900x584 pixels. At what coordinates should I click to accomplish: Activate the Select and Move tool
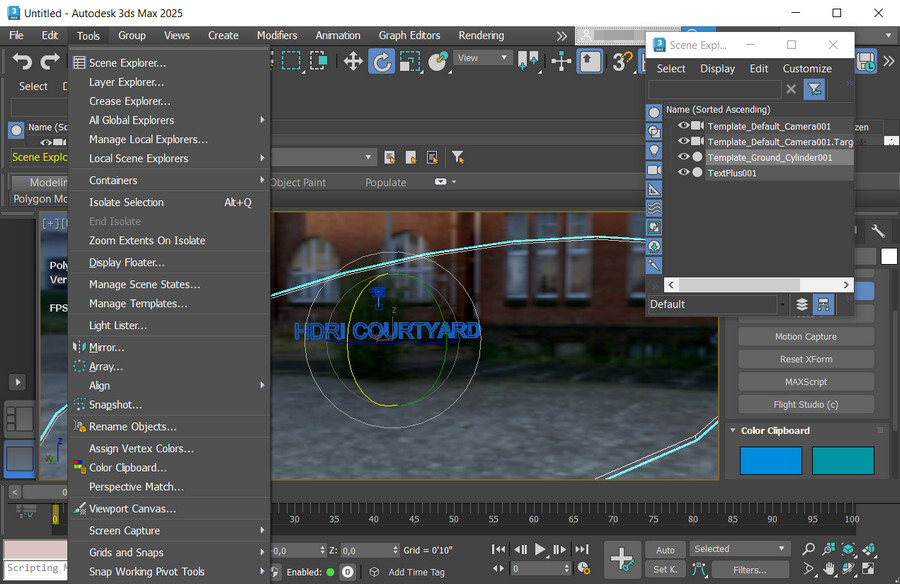(x=353, y=61)
